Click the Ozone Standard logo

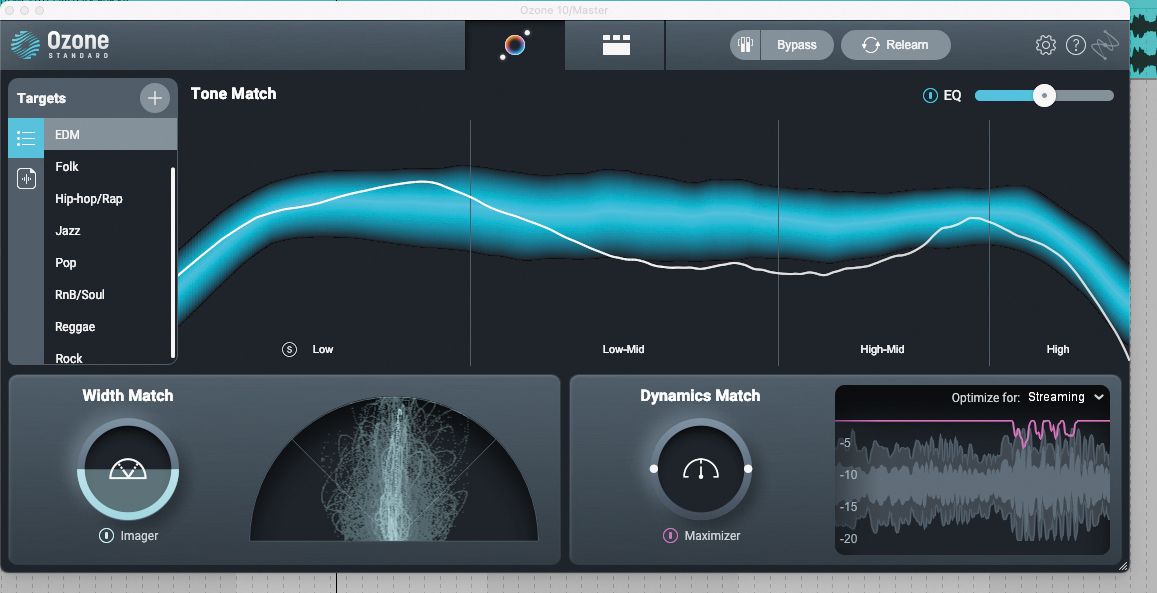coord(60,44)
